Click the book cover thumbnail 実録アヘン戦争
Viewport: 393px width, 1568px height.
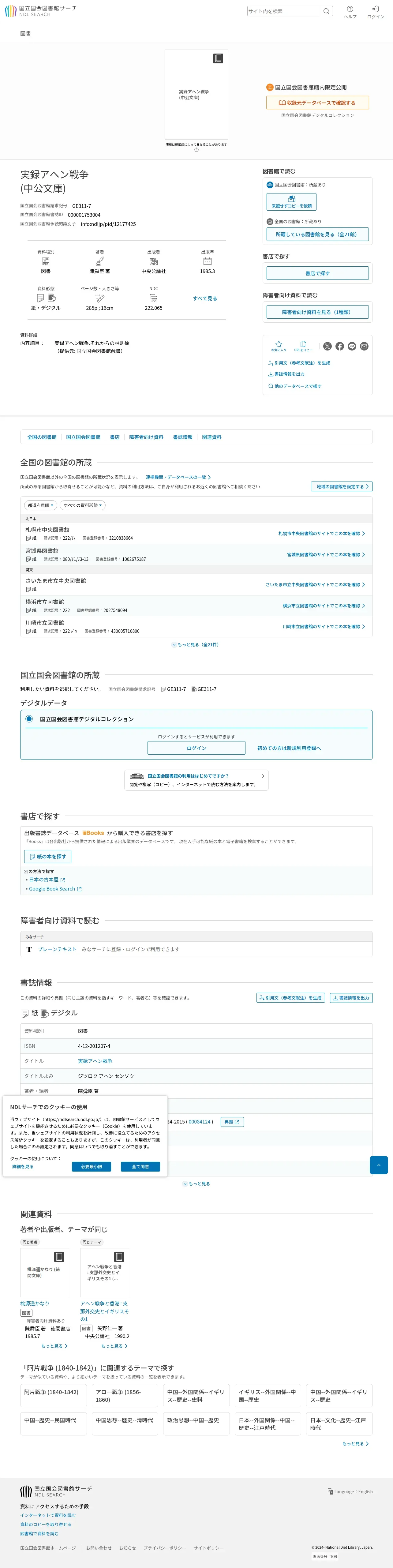[x=196, y=95]
